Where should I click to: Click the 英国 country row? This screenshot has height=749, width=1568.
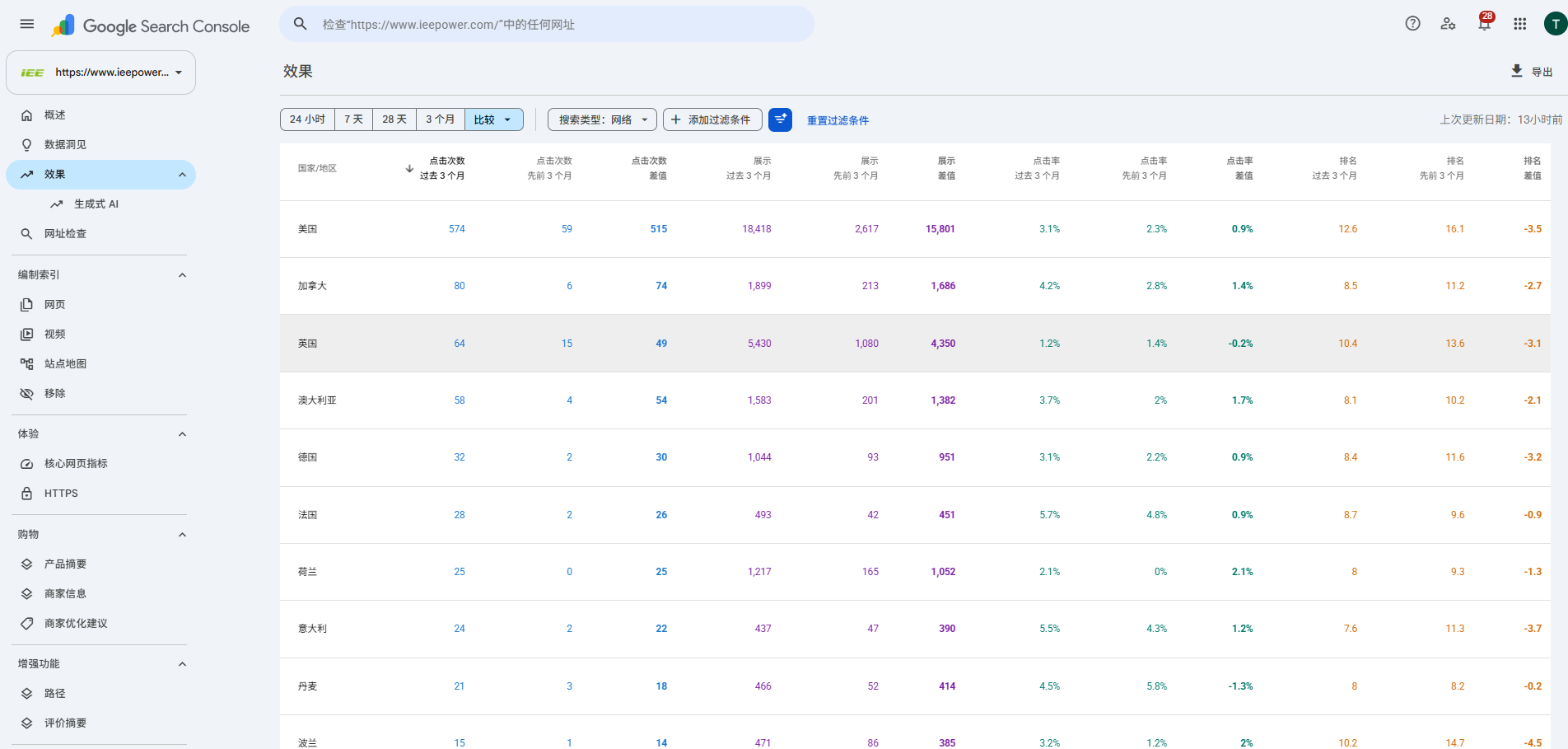point(915,344)
